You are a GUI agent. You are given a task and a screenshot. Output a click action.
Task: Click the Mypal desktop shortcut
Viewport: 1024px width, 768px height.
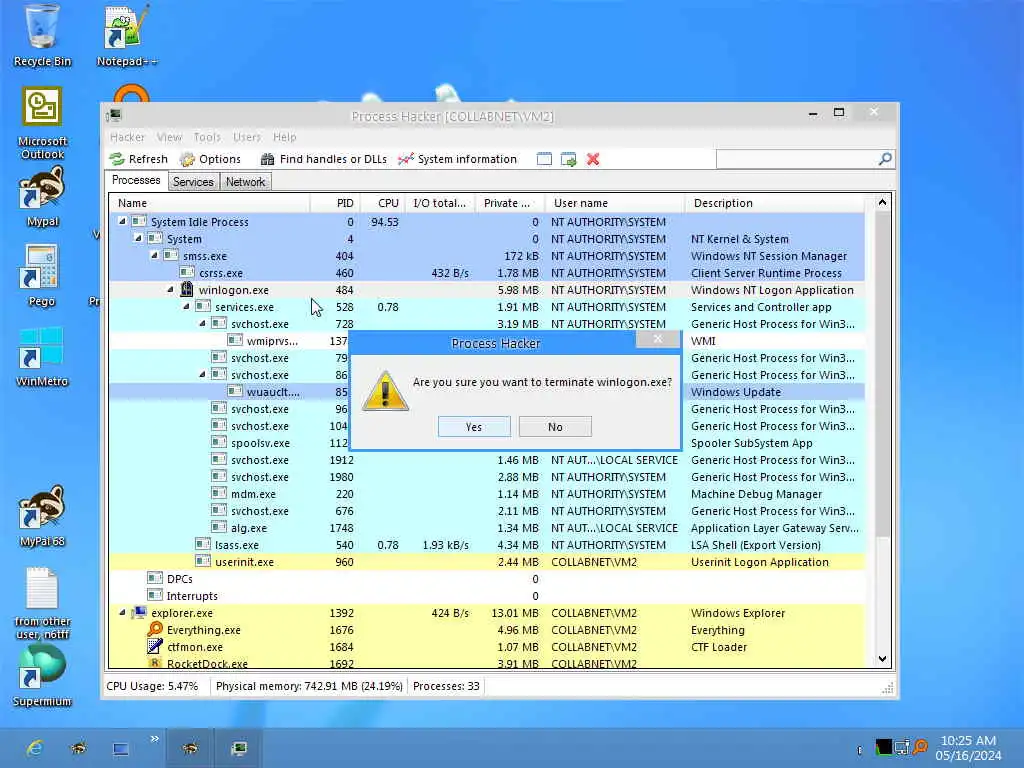(x=42, y=196)
